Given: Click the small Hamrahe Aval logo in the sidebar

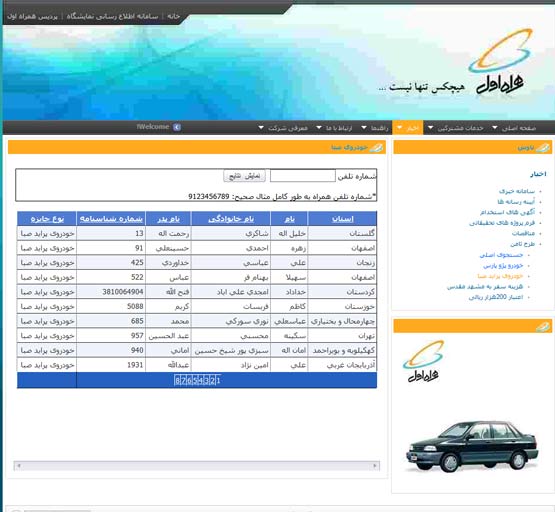Looking at the screenshot, I should 423,361.
